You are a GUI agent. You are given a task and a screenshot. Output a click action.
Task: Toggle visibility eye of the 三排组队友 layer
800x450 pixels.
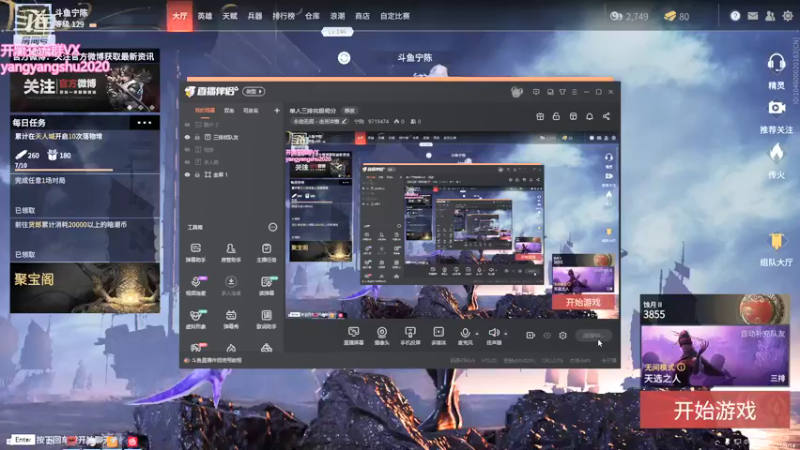tap(187, 137)
